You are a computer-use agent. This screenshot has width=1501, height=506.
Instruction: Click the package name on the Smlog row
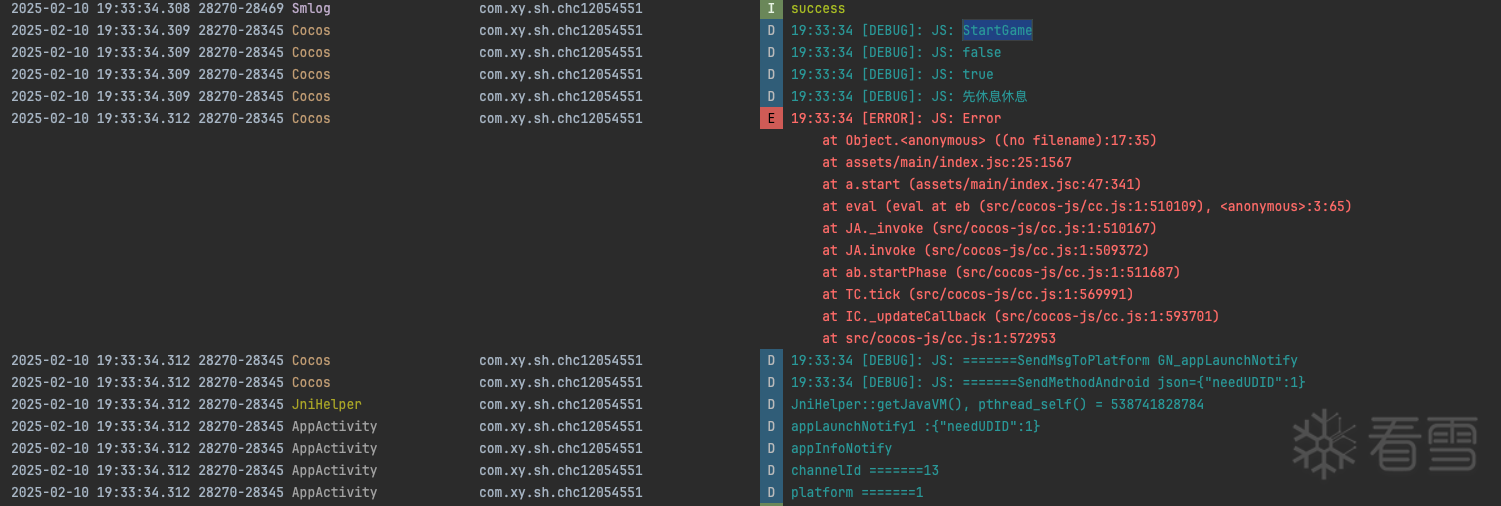coord(561,8)
